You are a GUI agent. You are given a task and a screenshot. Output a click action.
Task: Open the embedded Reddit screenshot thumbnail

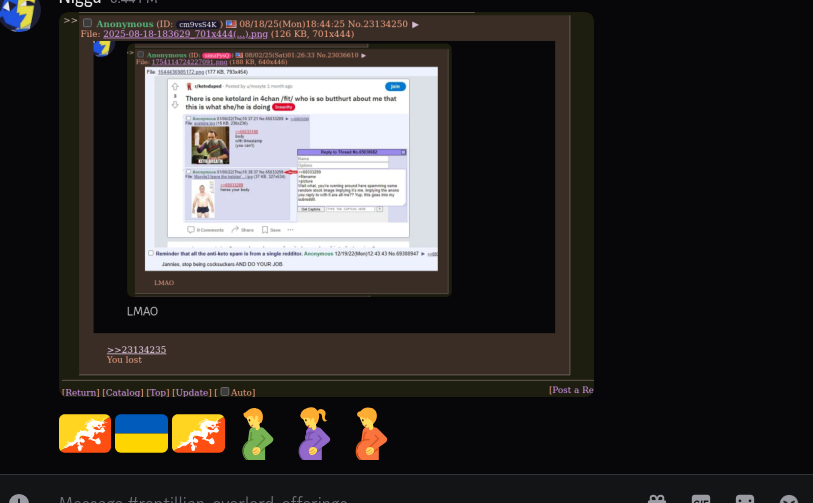coord(291,169)
